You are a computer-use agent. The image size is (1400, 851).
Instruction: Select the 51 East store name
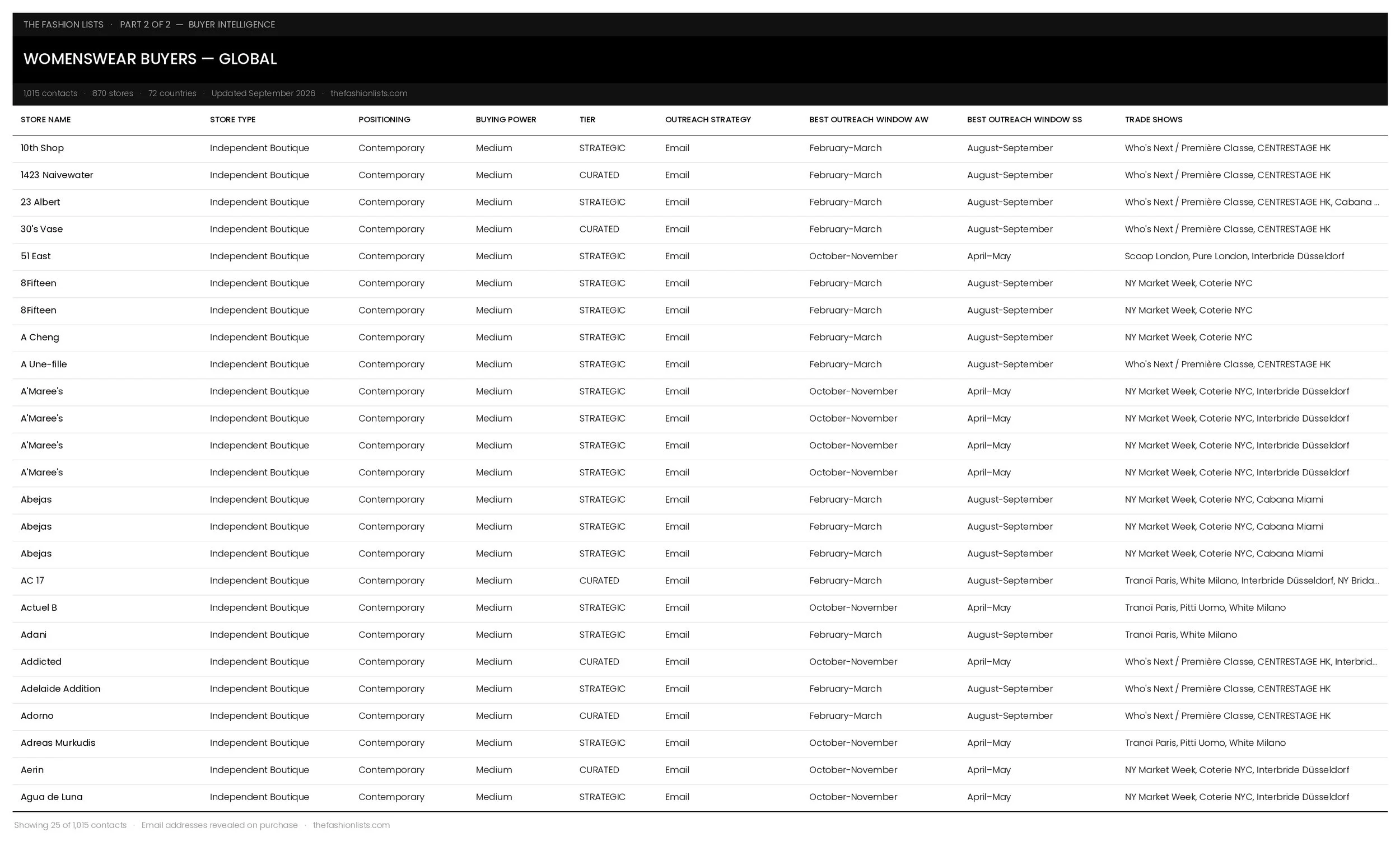click(35, 256)
